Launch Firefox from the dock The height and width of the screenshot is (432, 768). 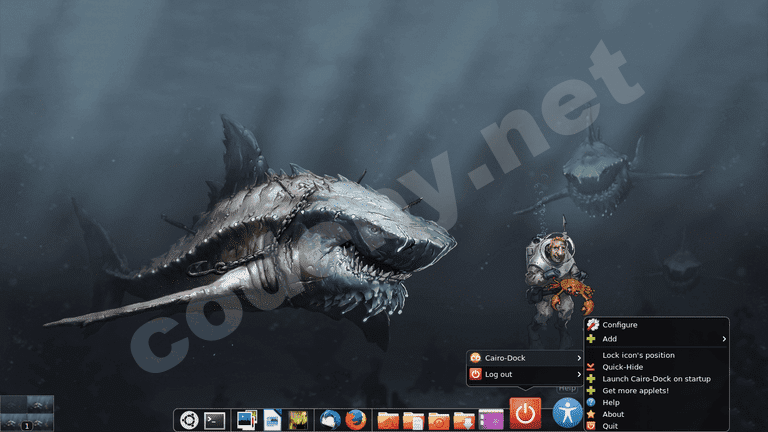(x=356, y=420)
